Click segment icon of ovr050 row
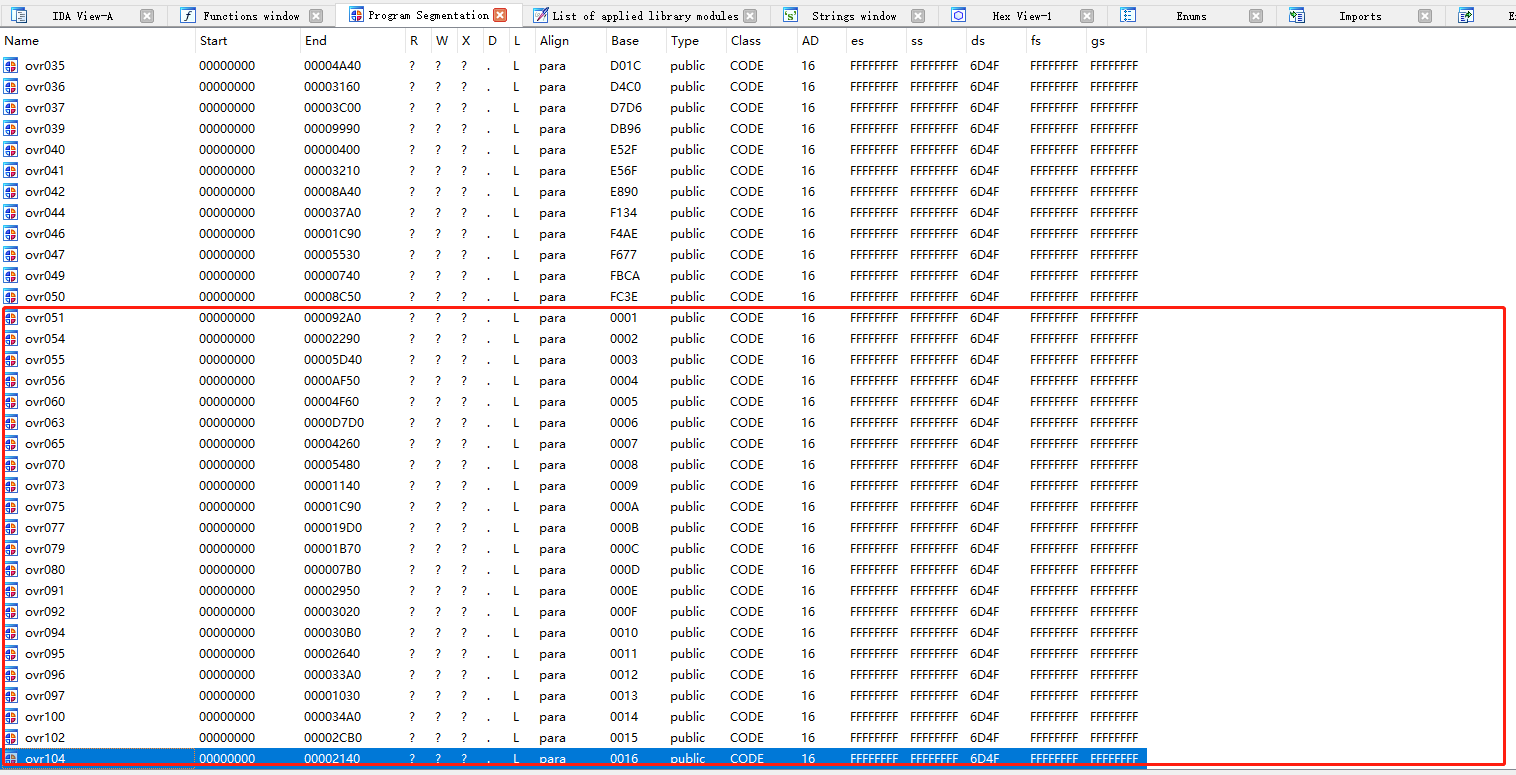 tap(11, 297)
